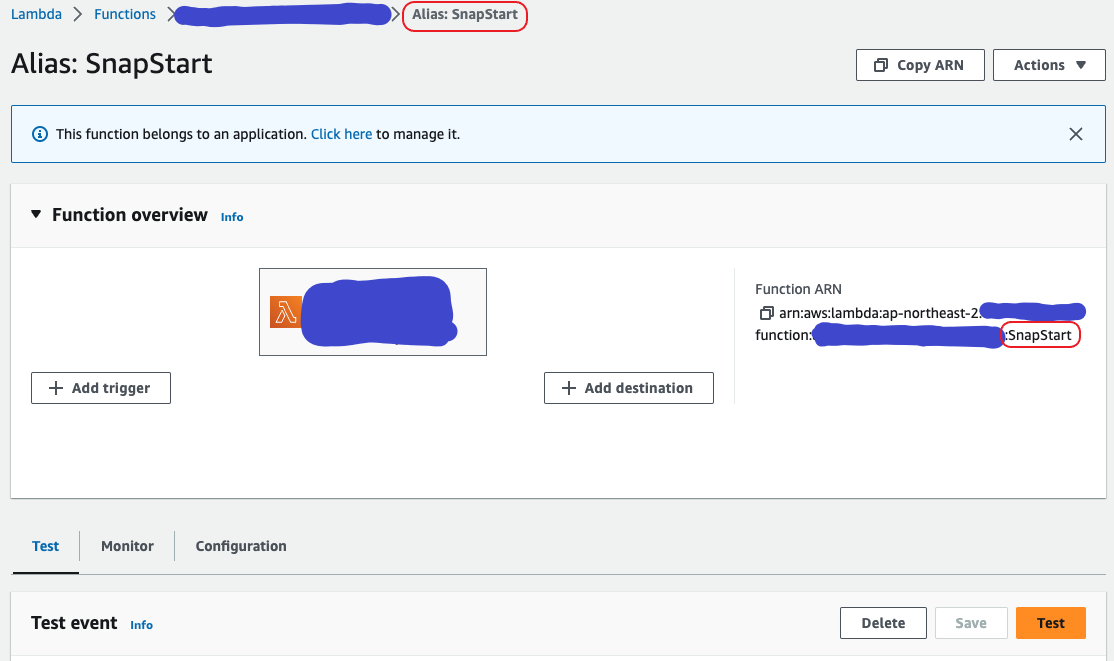
Task: Open Info link beside Test event
Action: click(x=142, y=625)
